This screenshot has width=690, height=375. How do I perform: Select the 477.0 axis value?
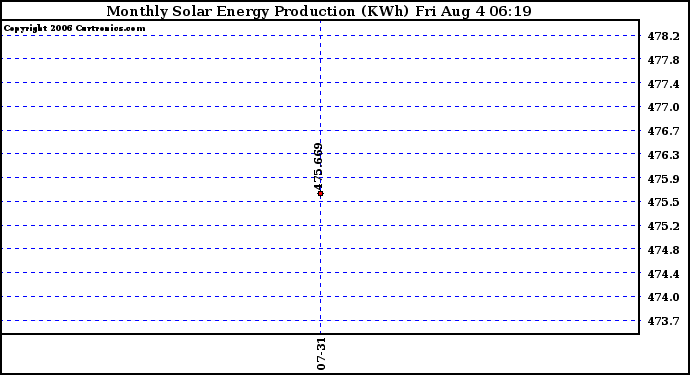click(x=663, y=107)
